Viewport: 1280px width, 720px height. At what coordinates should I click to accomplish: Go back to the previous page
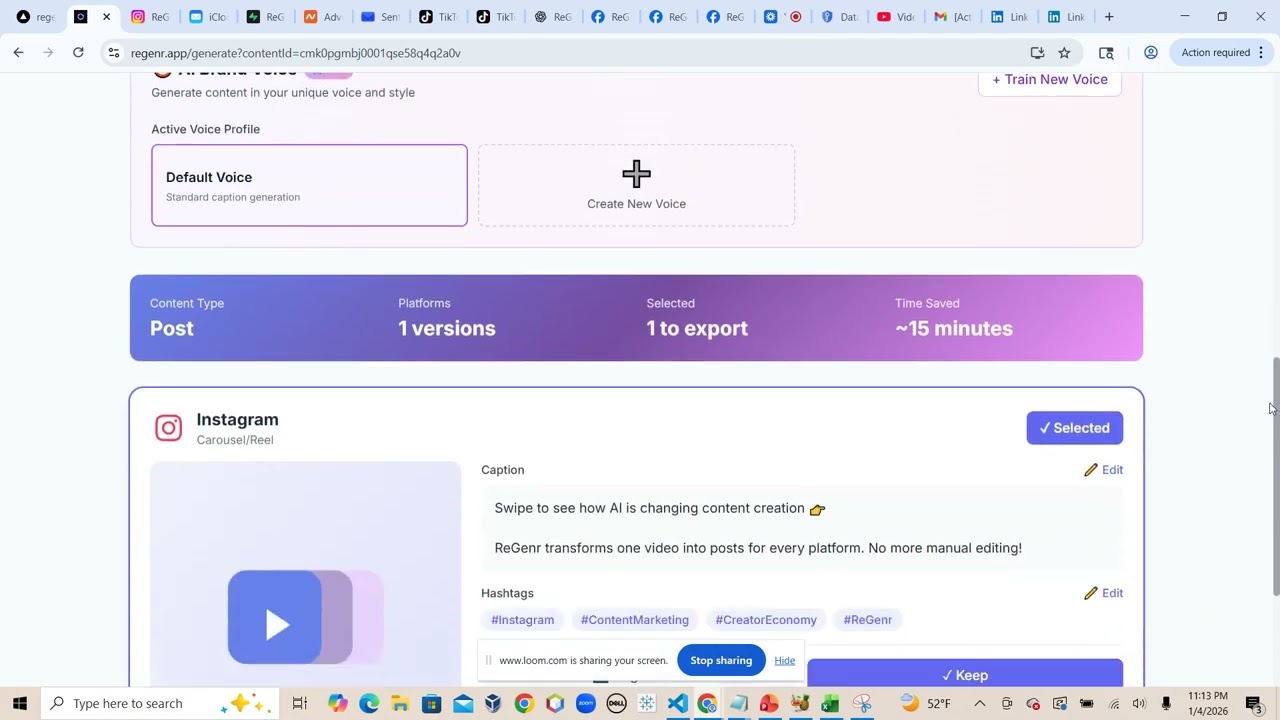[x=18, y=53]
